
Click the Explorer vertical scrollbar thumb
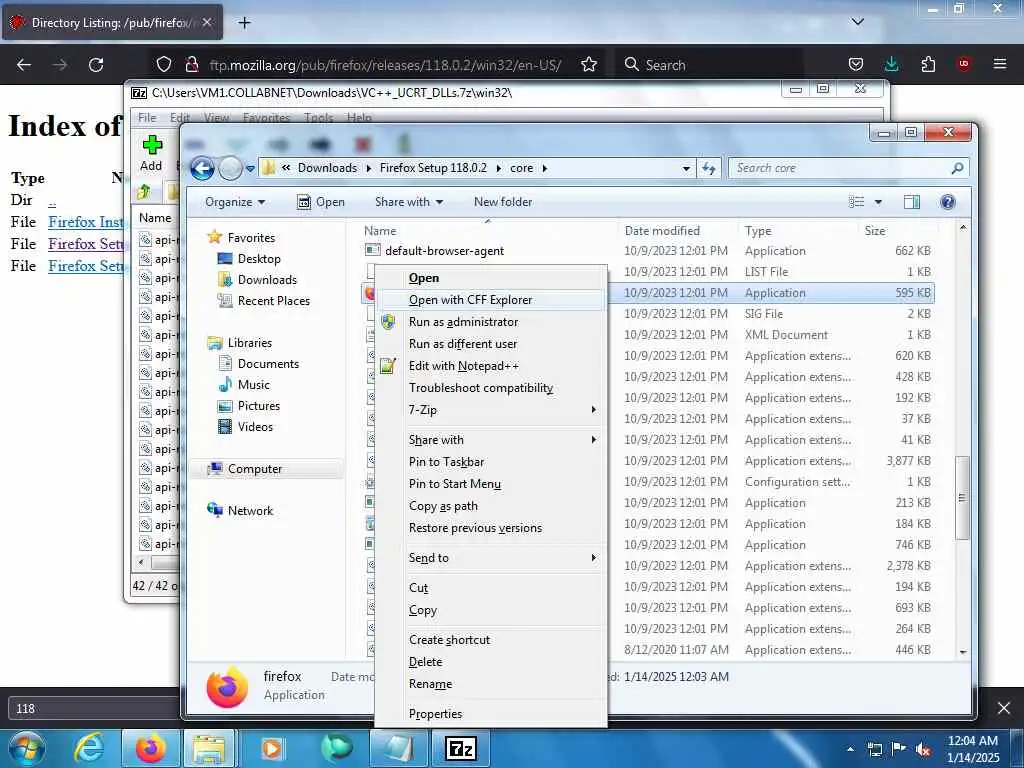(x=962, y=498)
